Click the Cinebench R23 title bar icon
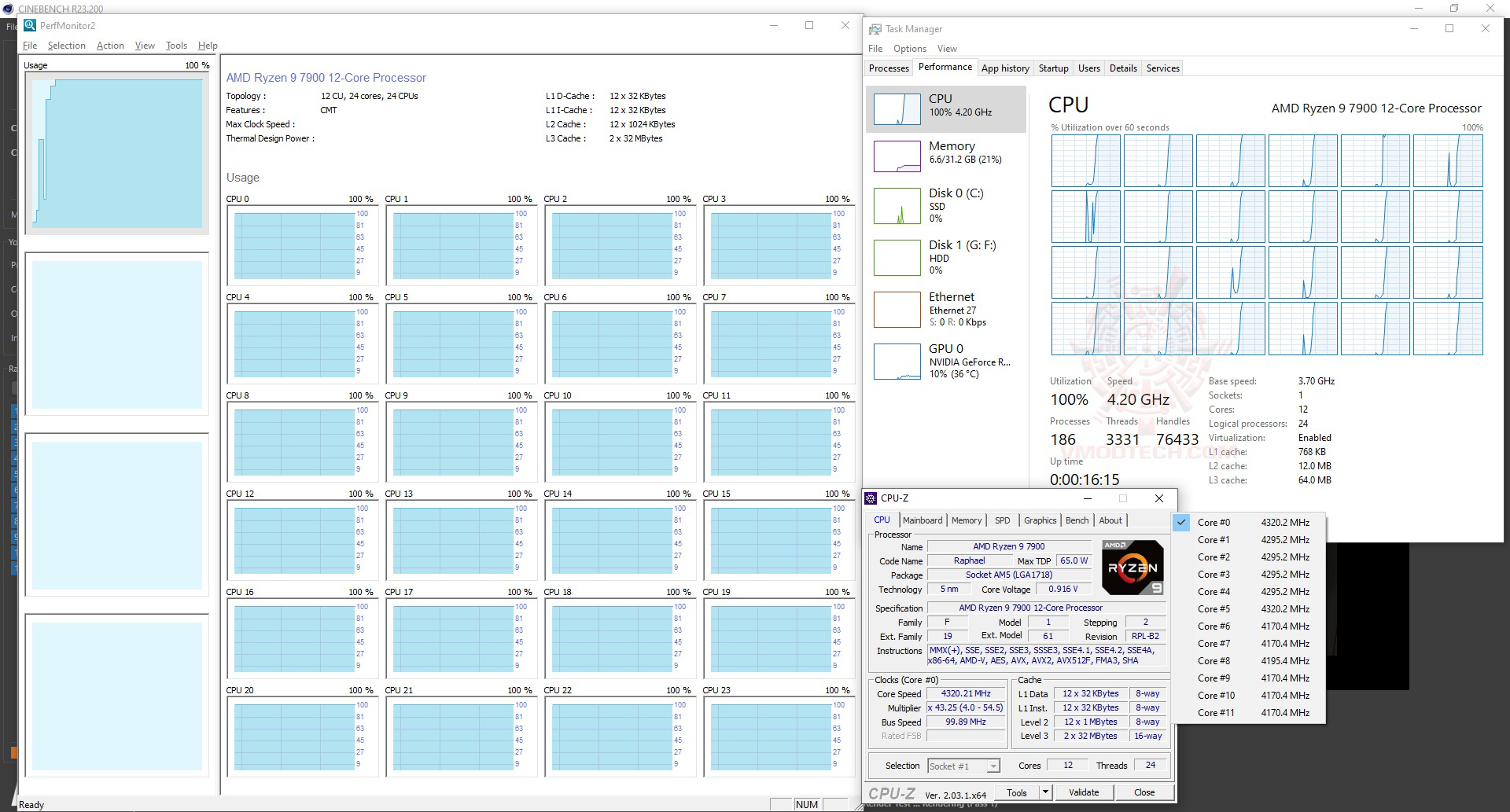Screen dimensions: 1510x812 pyautogui.click(x=9, y=9)
